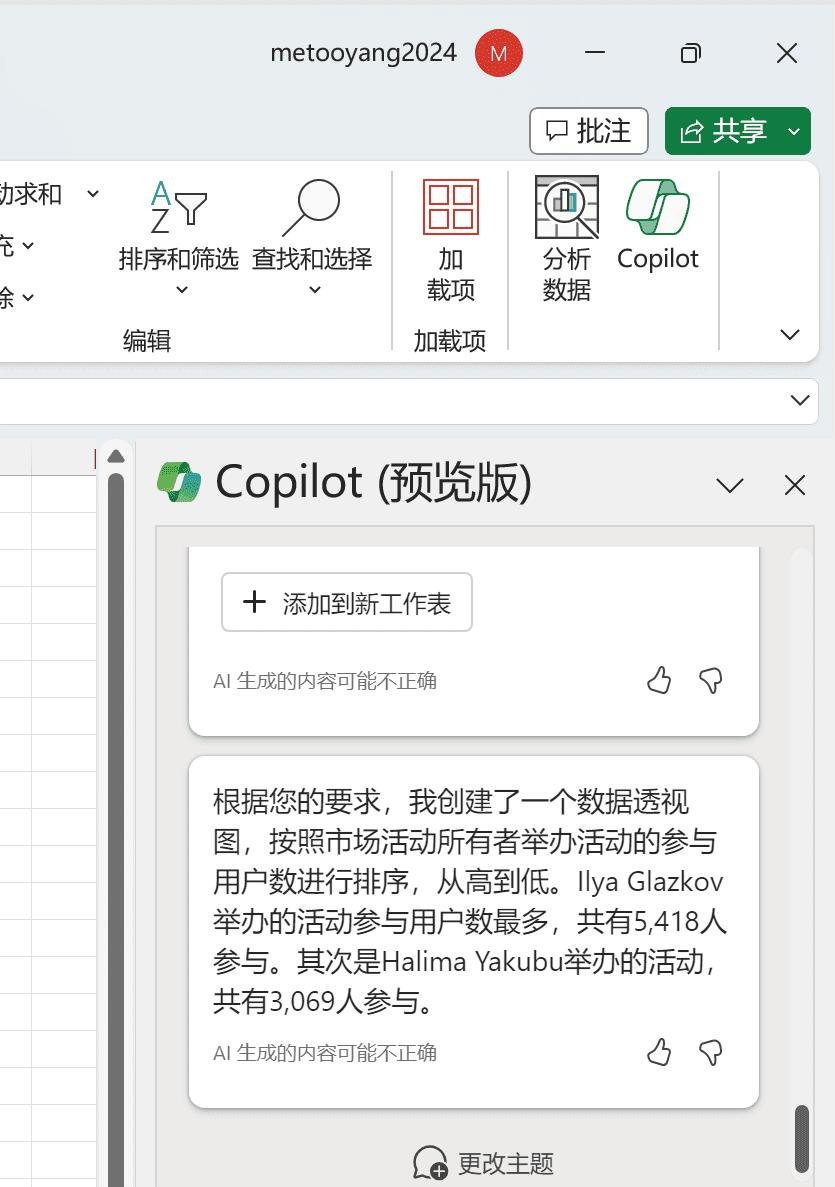Click the Ilya Glazkov response text

pyautogui.click(x=469, y=901)
